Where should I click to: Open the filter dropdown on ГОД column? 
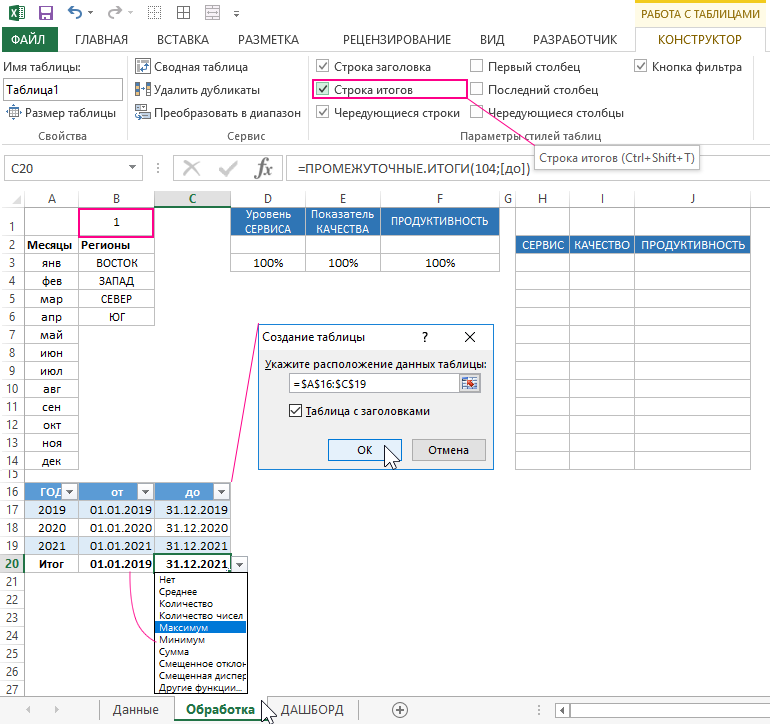[x=69, y=491]
